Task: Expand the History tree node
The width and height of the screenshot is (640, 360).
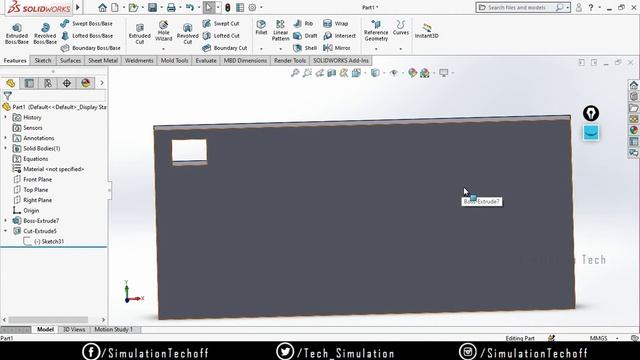Action: click(x=6, y=118)
